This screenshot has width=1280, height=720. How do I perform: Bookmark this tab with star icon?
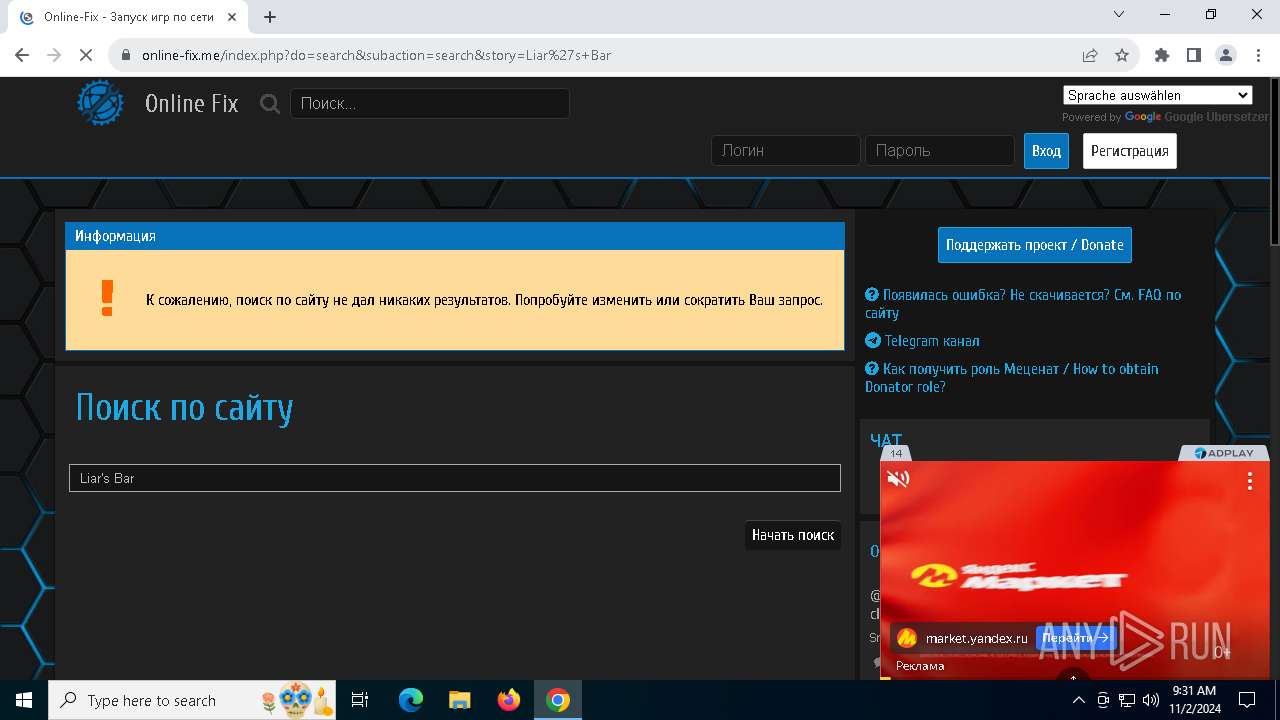coord(1122,55)
